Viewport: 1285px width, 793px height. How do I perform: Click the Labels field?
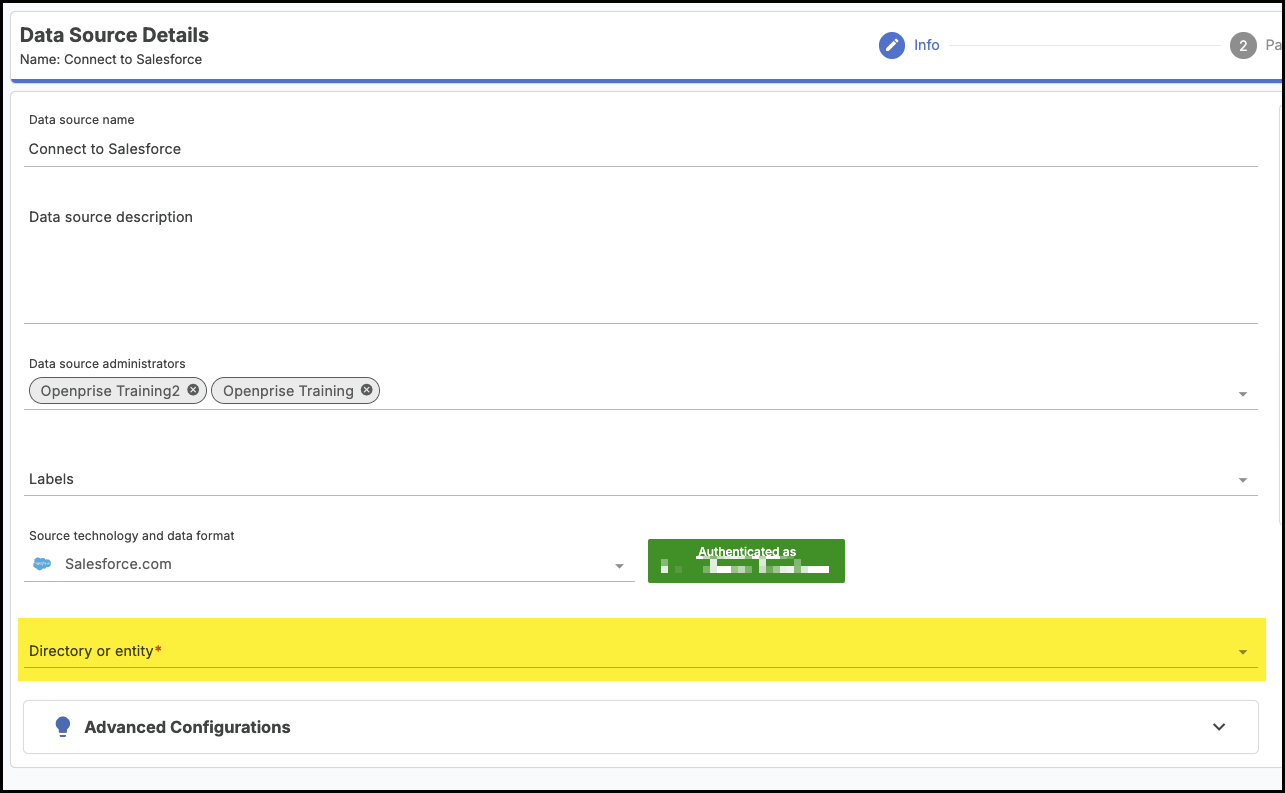point(641,479)
